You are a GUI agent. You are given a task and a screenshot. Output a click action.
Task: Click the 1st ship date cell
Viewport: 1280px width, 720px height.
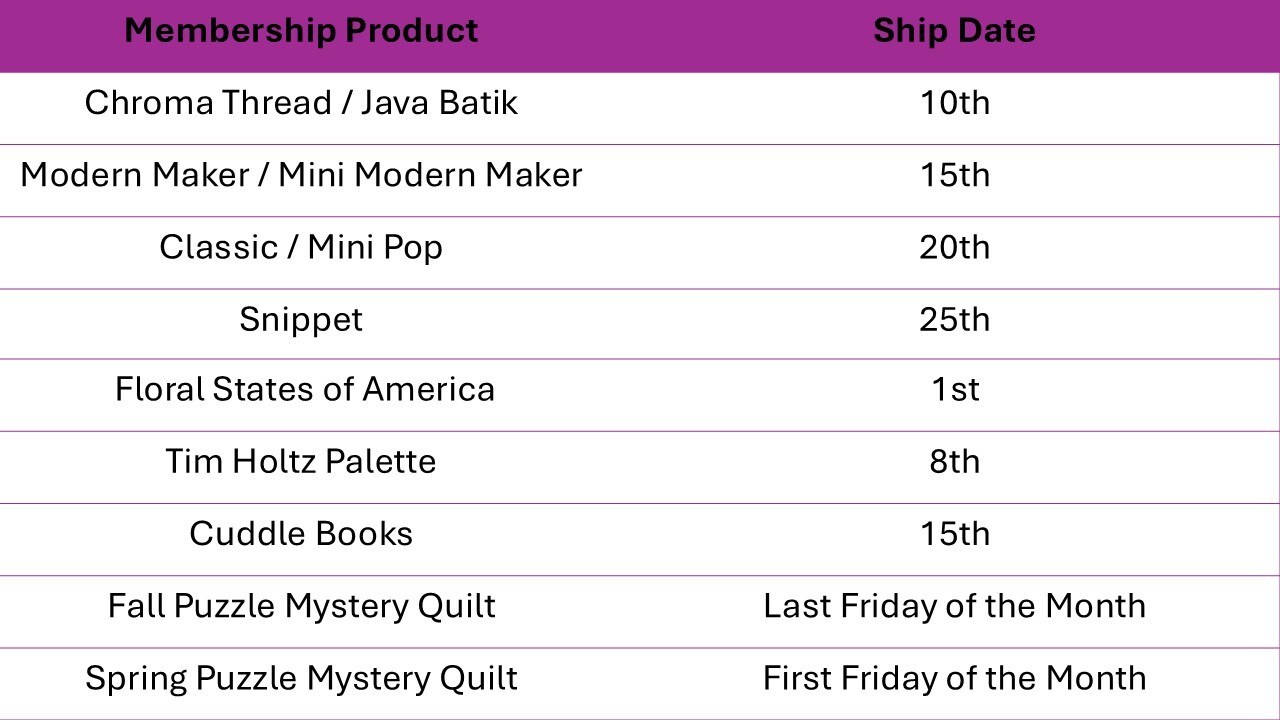pyautogui.click(x=954, y=389)
